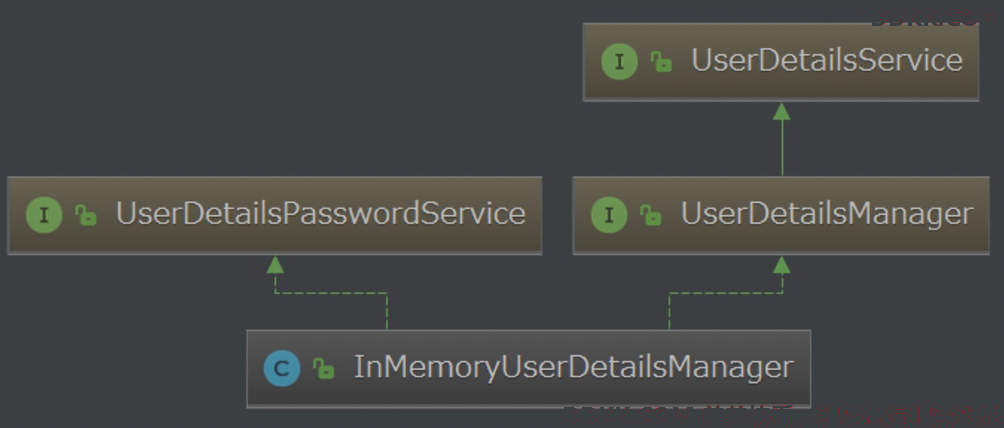This screenshot has width=1004, height=428.
Task: Click empty canvas area left of UserDetailsService
Action: (288, 83)
